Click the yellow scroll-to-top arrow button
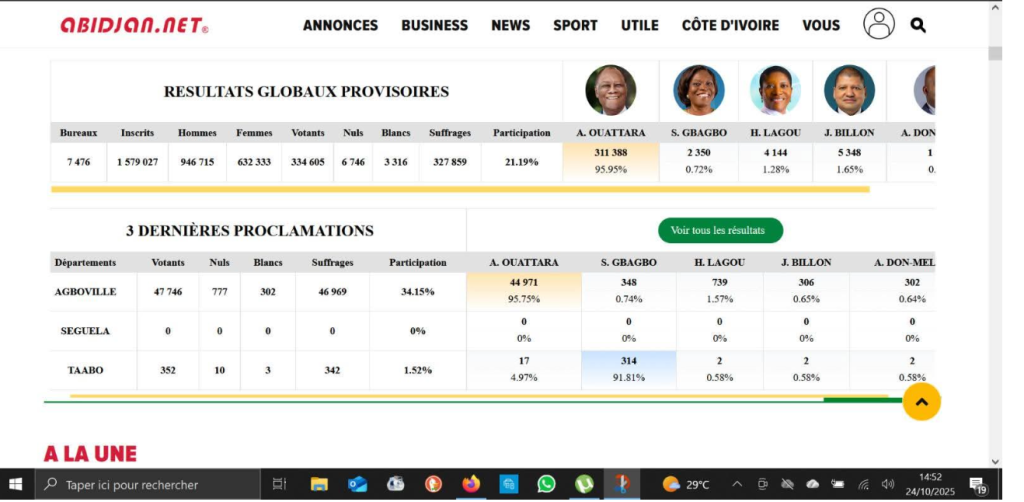Screen dimensions: 1024x502 921,402
